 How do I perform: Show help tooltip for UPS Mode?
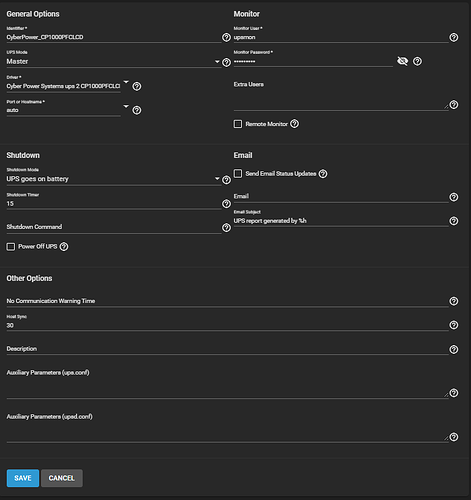[226, 62]
